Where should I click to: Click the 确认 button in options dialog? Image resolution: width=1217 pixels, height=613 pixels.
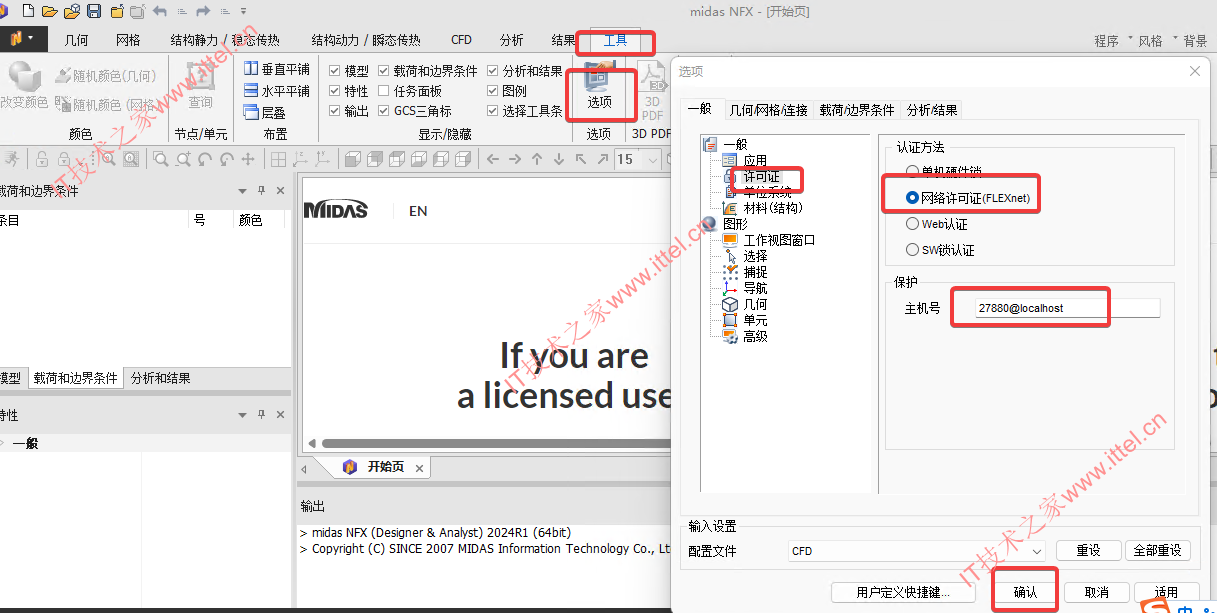(1025, 592)
